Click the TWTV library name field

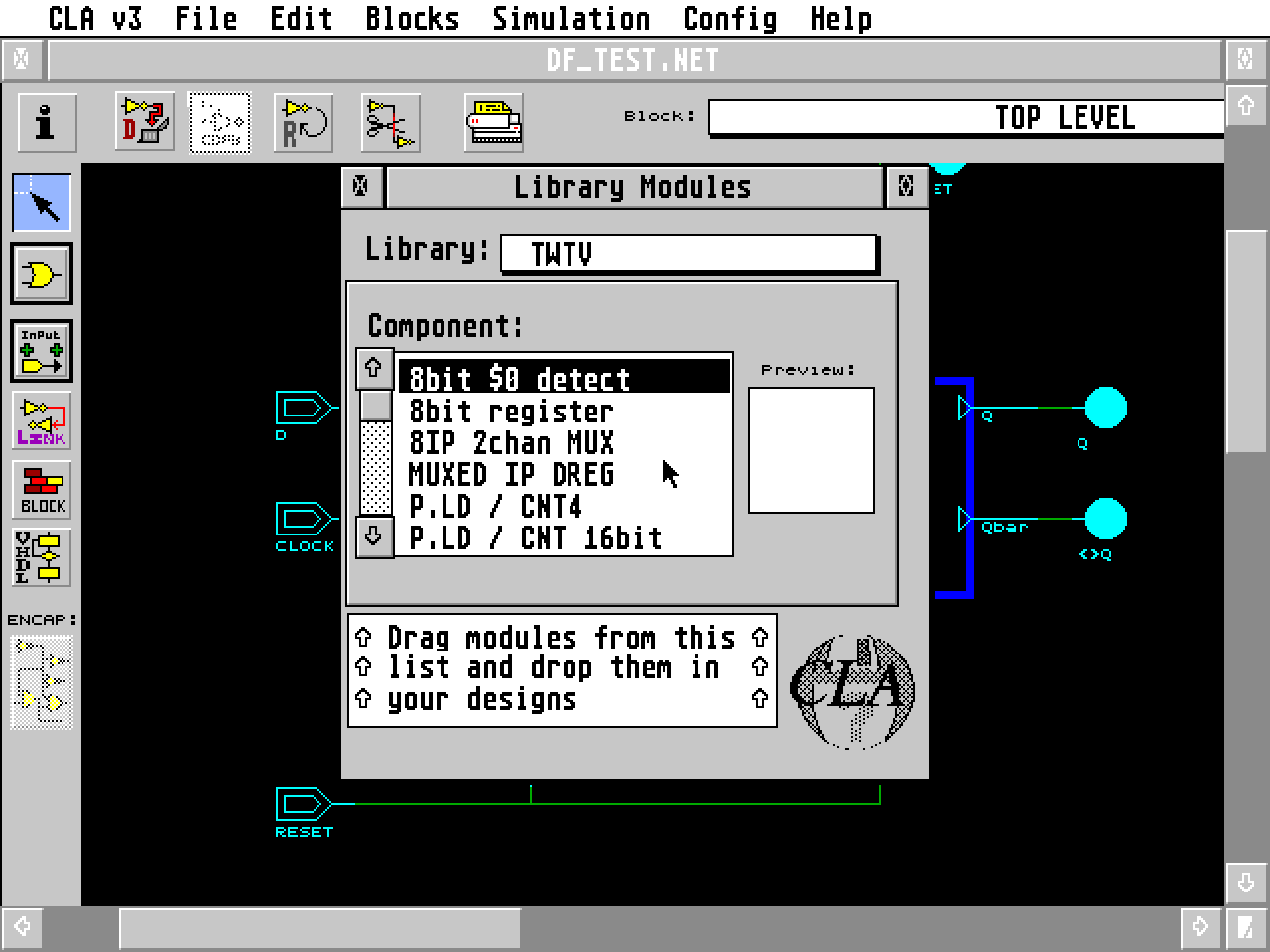coord(688,254)
